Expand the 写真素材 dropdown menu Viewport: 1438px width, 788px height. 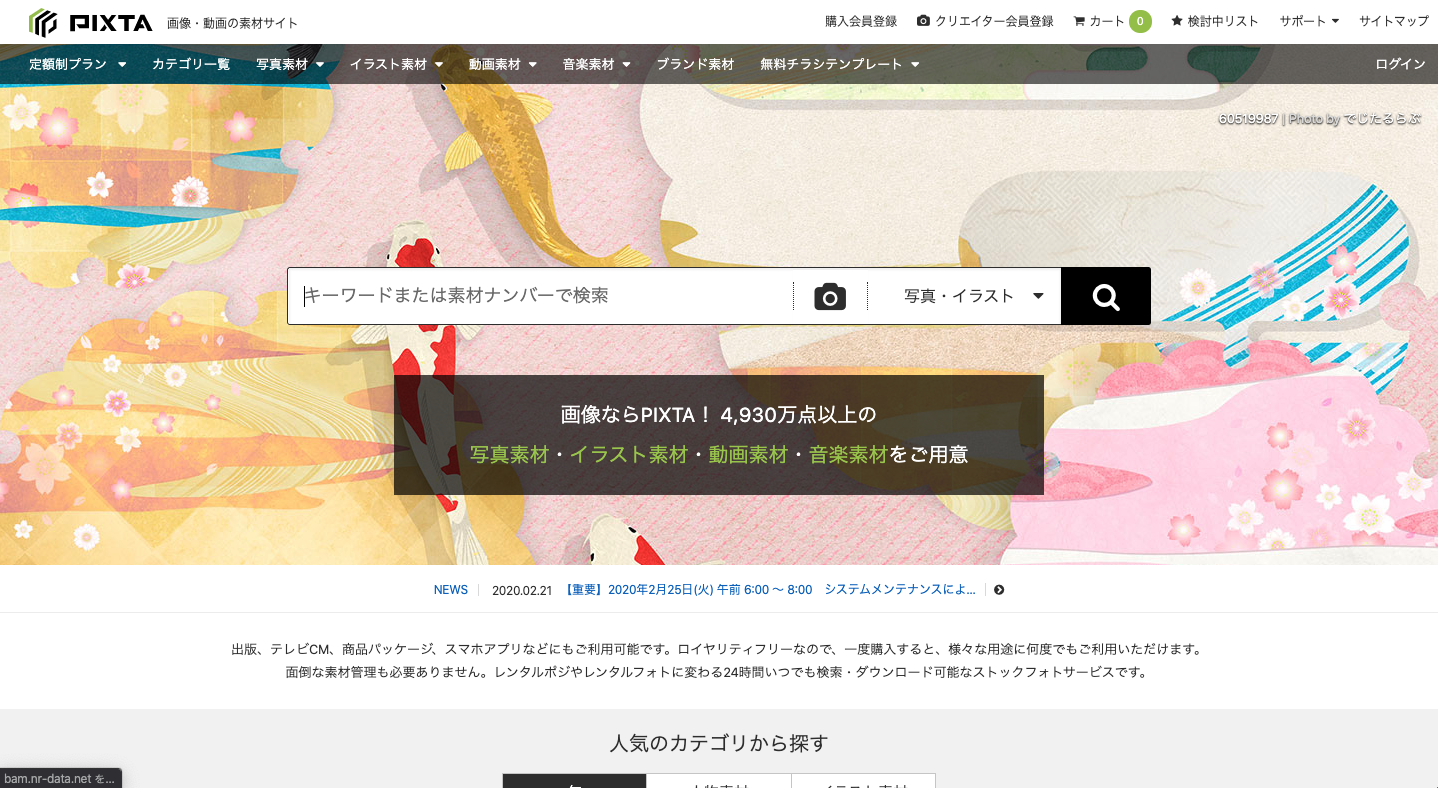290,64
